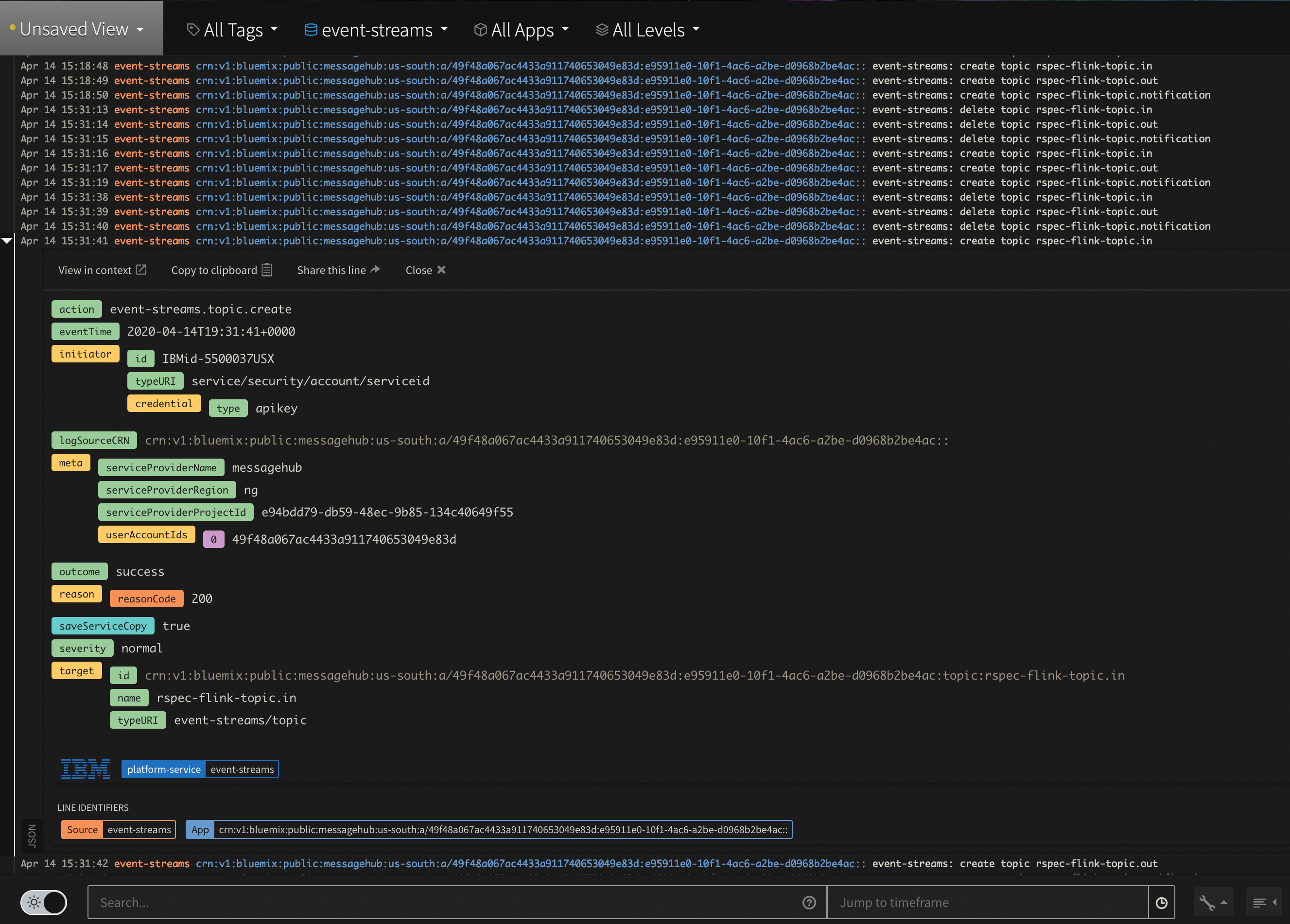Screen dimensions: 1290x924
Task: Click the severity field tag
Action: click(83, 648)
